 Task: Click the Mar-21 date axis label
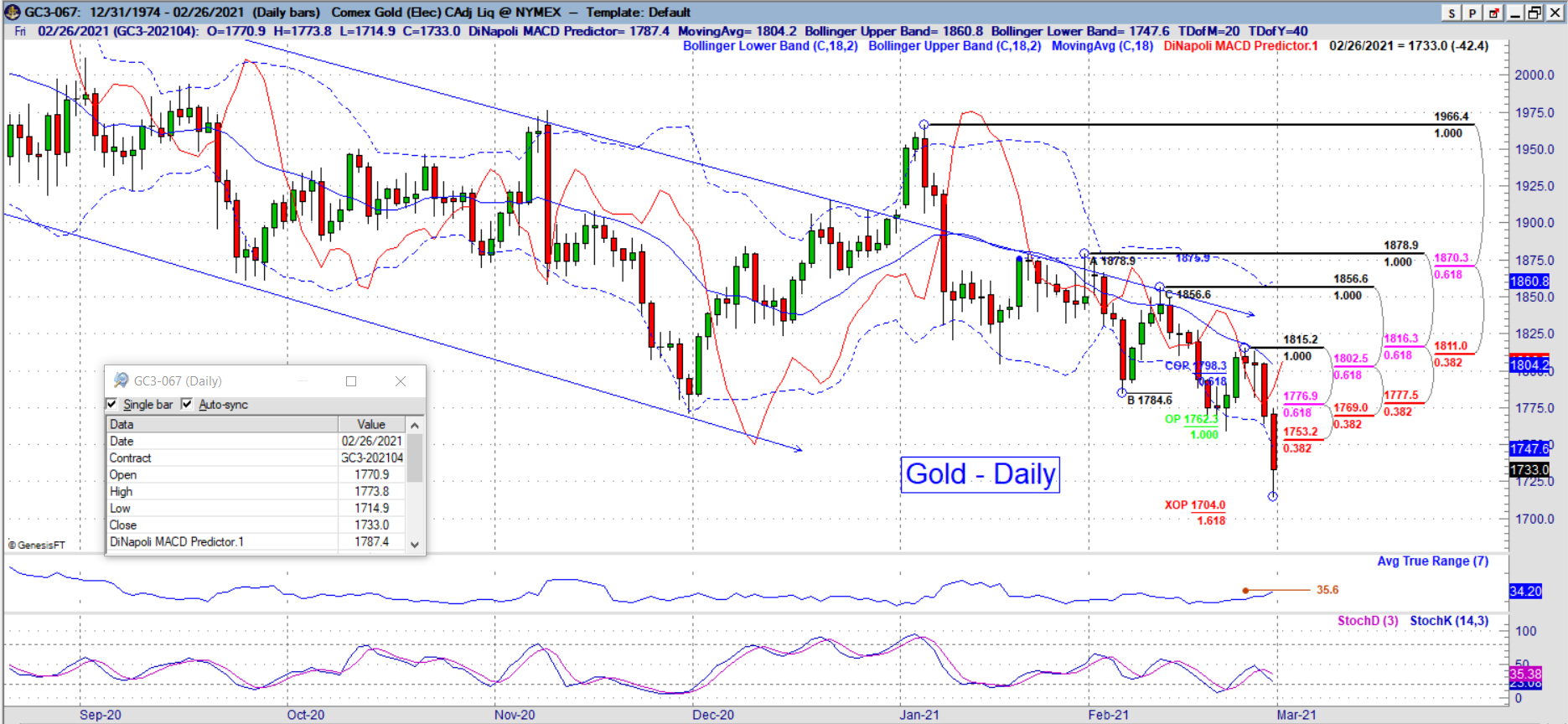click(x=1296, y=715)
